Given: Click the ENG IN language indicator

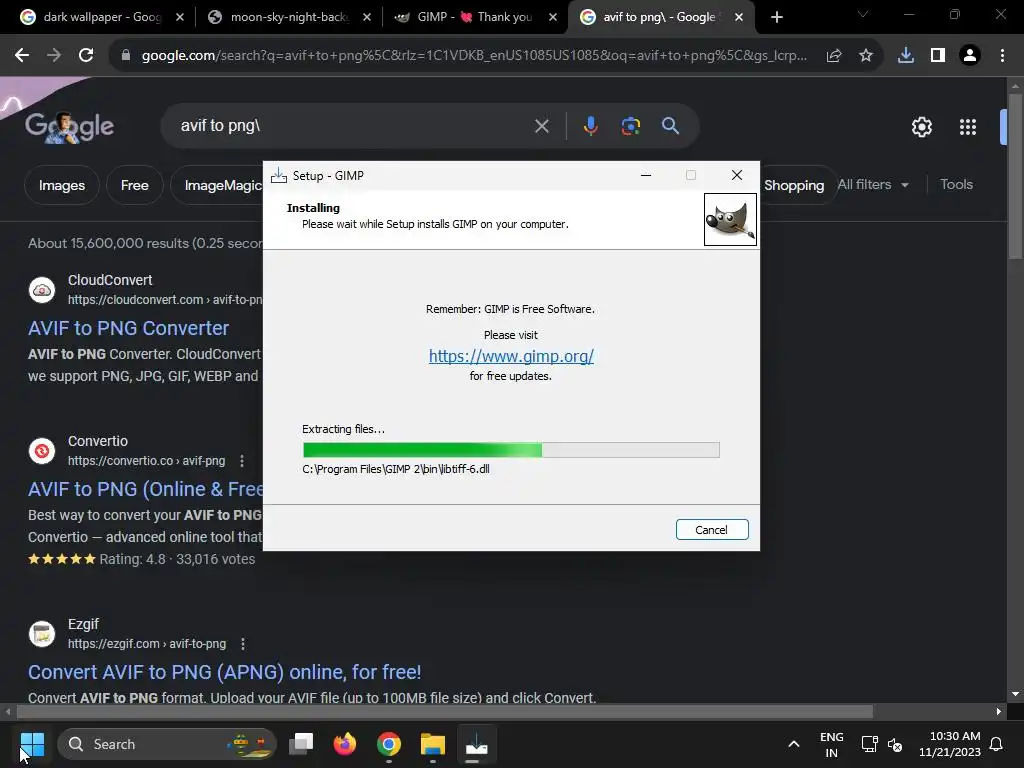Looking at the screenshot, I should click(x=831, y=744).
